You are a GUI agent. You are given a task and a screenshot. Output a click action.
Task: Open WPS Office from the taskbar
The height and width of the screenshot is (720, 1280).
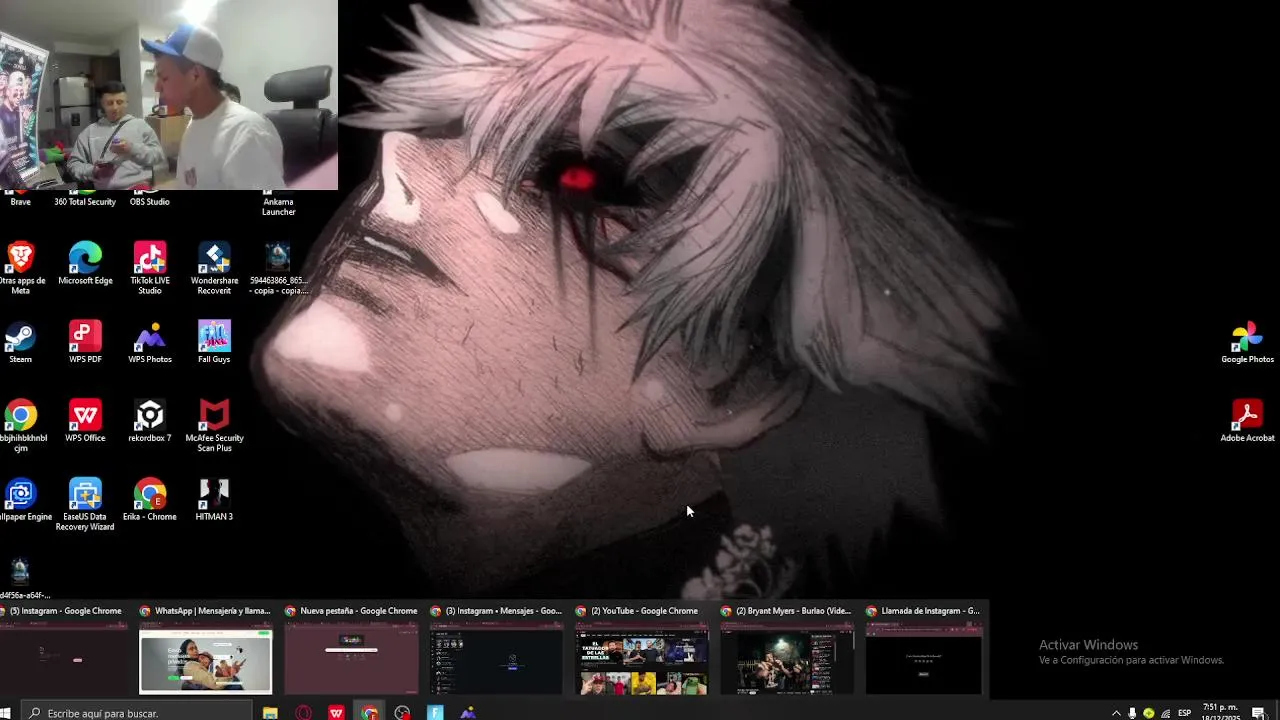click(x=336, y=713)
